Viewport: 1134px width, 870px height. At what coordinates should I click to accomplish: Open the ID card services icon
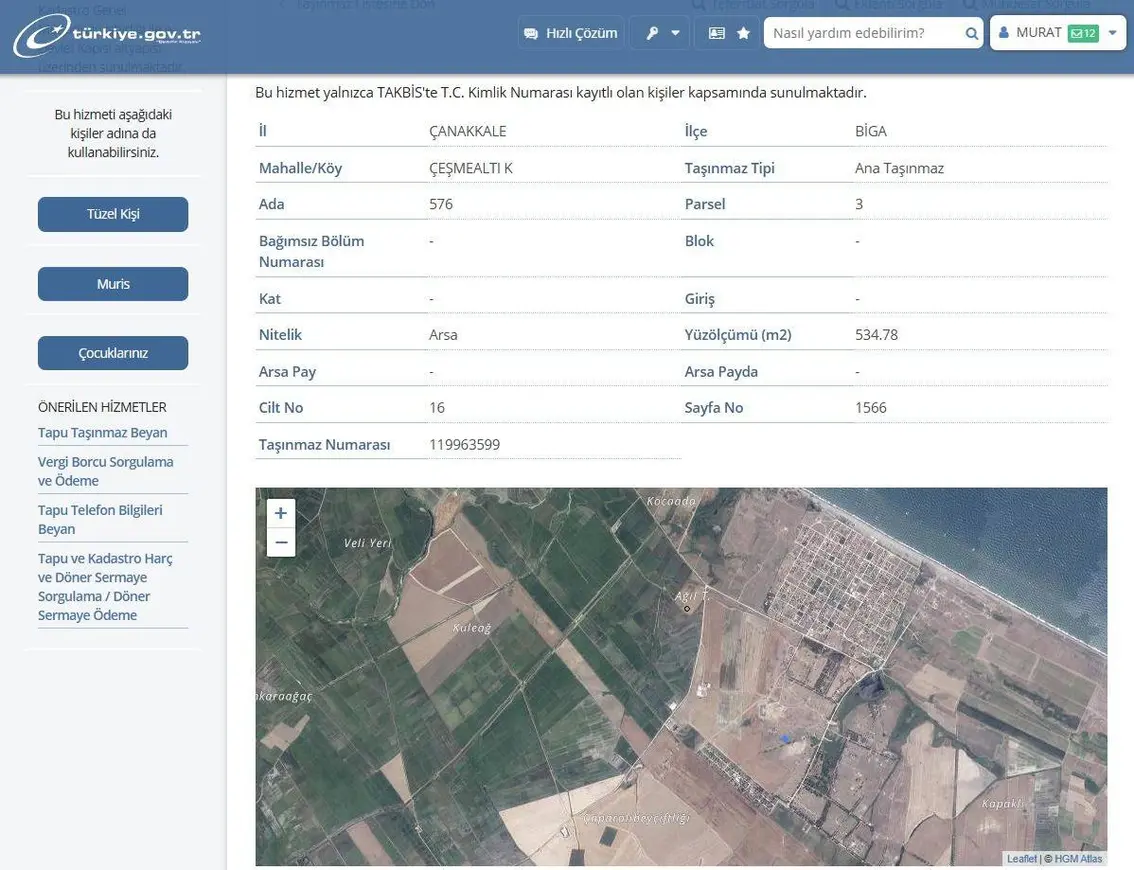point(717,33)
